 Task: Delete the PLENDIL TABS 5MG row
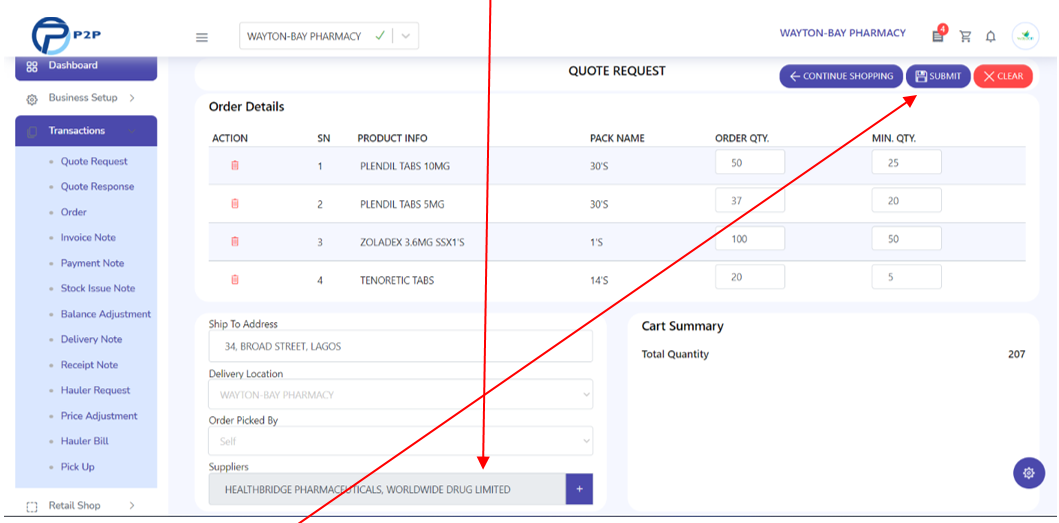(235, 203)
